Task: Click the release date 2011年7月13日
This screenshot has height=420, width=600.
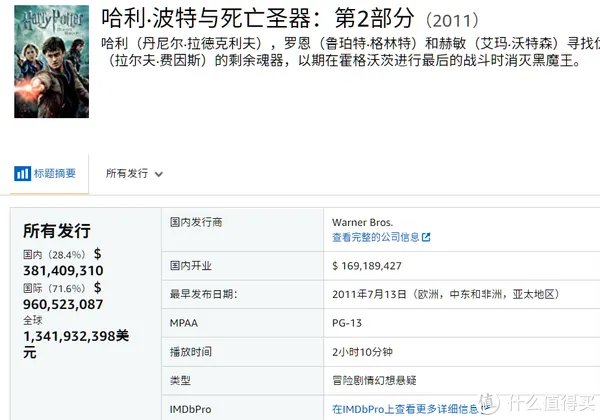Action: click(369, 294)
